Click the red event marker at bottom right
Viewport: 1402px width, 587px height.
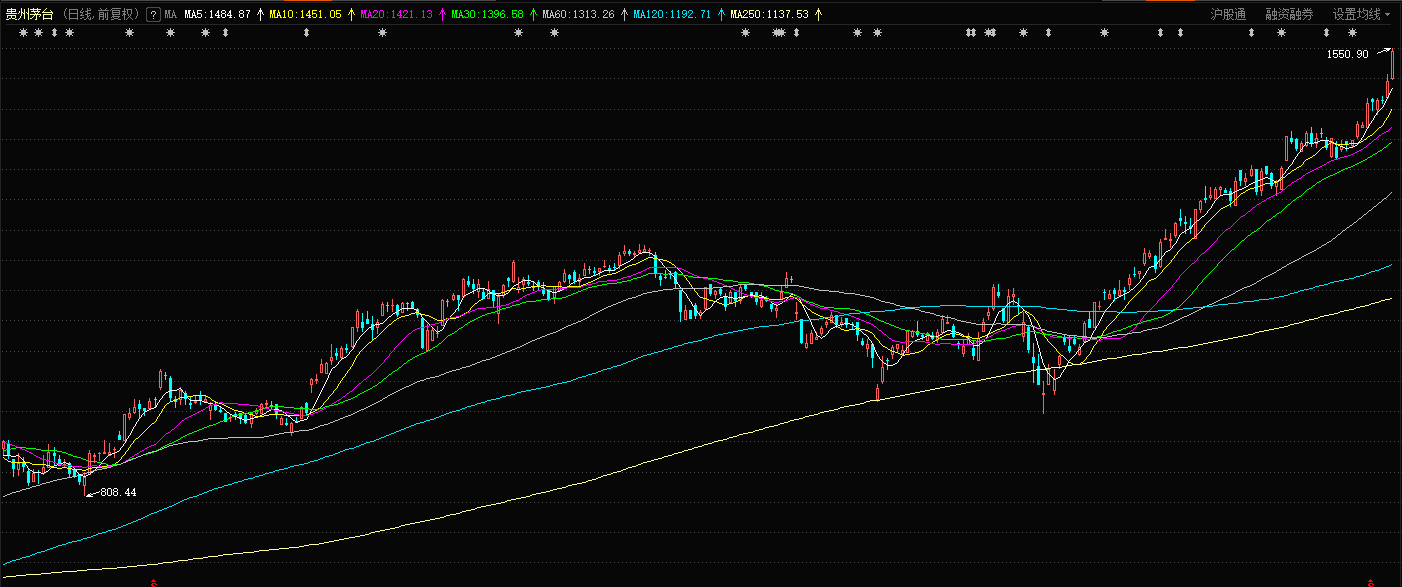[1371, 582]
